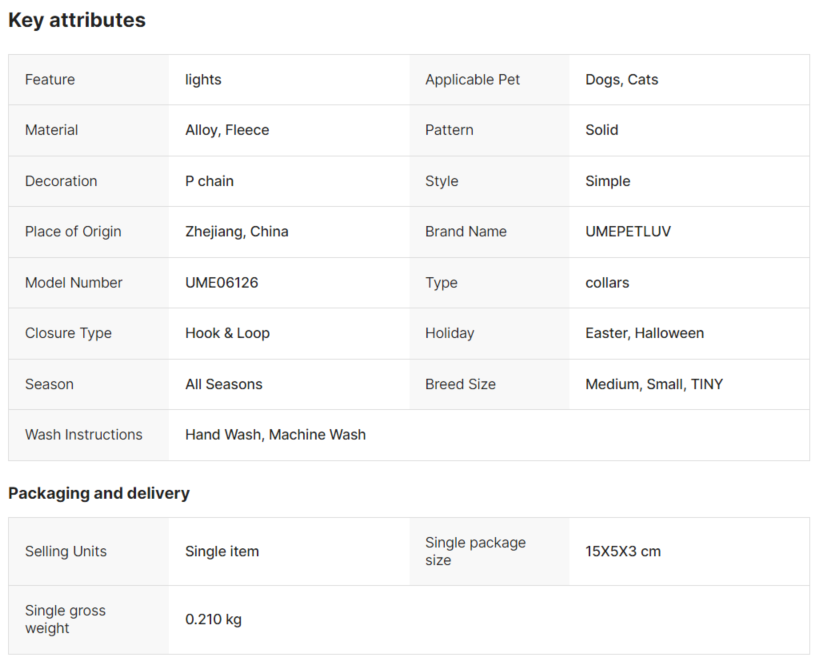Viewport: 814px width, 664px height.
Task: Select the Feature value lights
Action: click(203, 79)
